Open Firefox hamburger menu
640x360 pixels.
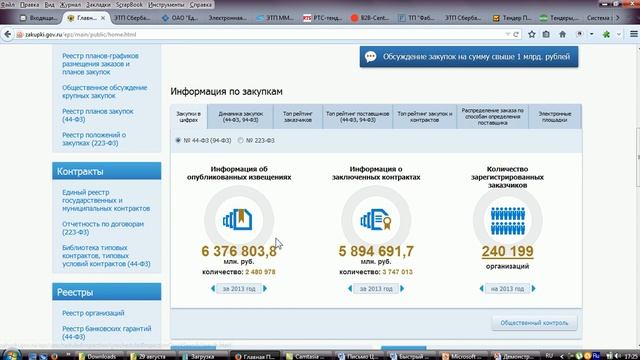633,35
